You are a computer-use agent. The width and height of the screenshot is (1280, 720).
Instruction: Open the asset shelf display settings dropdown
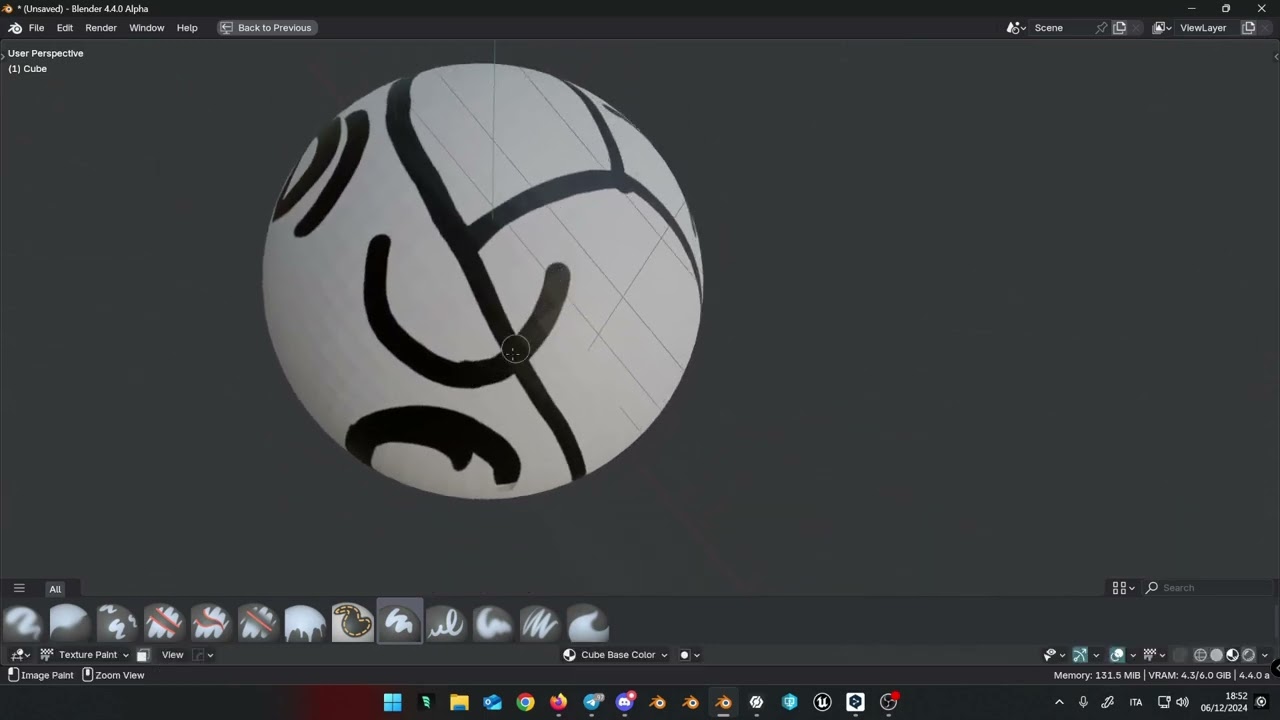click(1124, 588)
